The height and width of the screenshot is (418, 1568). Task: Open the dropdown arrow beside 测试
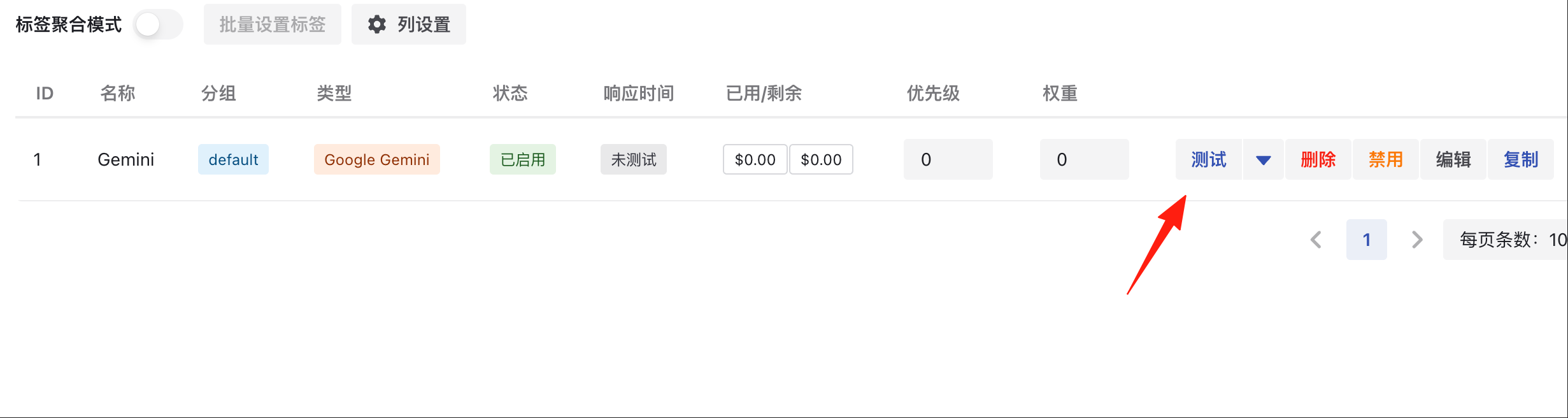click(1264, 159)
